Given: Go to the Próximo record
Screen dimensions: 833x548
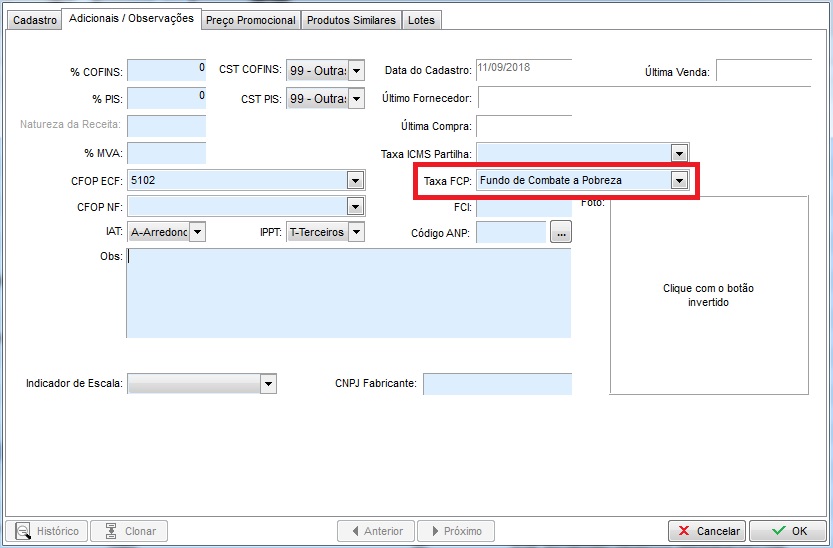Looking at the screenshot, I should 455,531.
